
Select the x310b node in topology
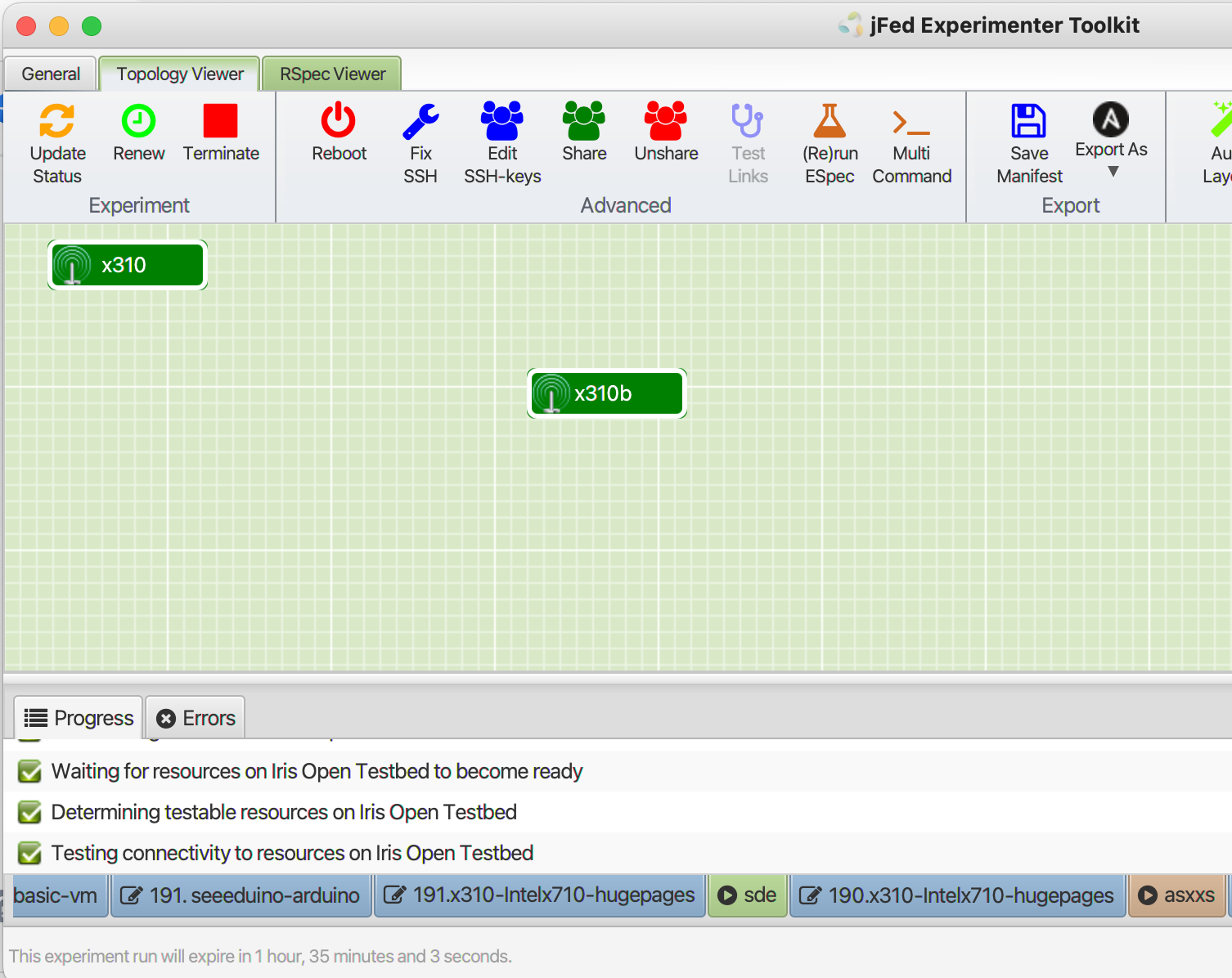[x=606, y=393]
